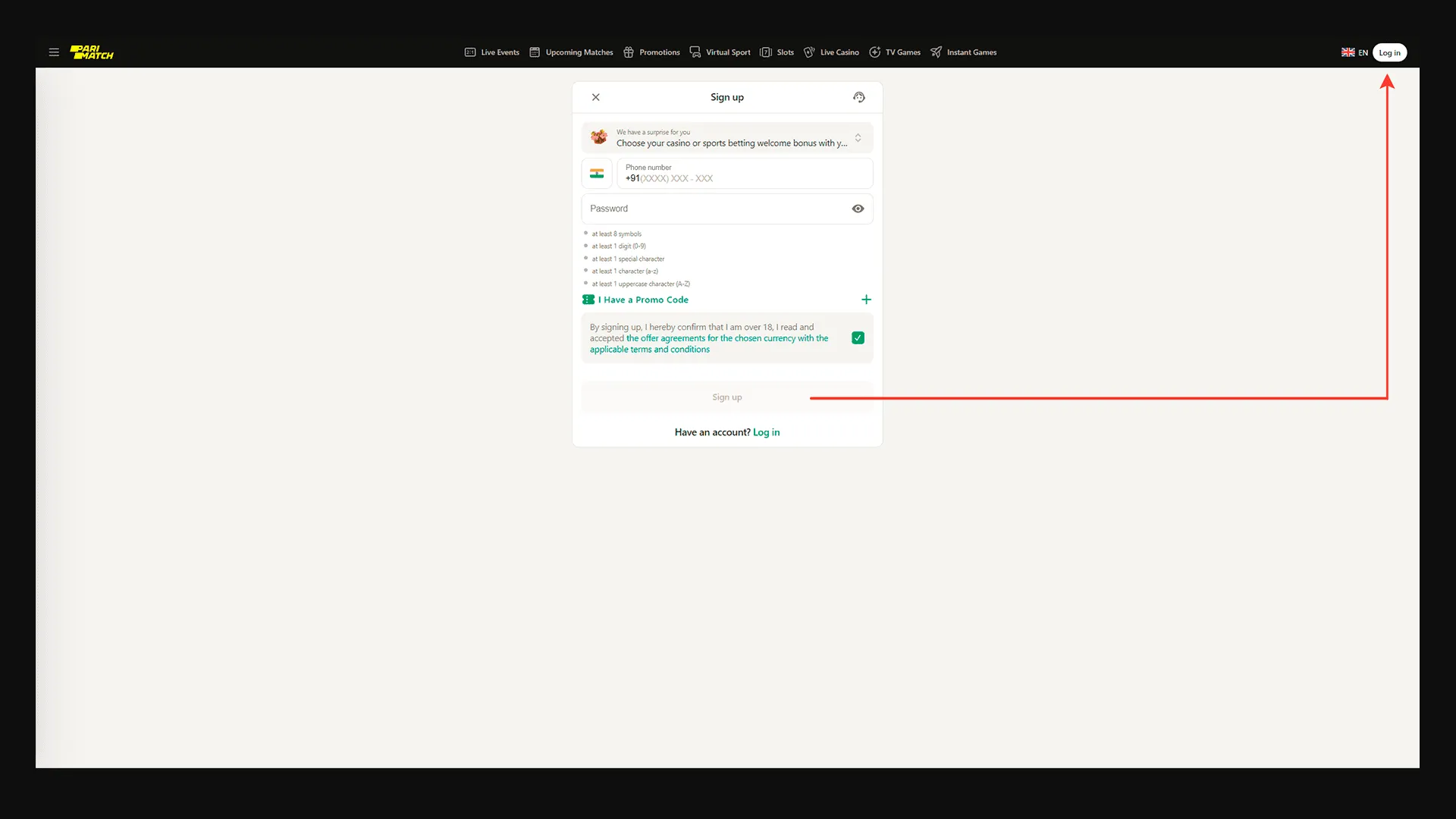Image resolution: width=1456 pixels, height=819 pixels.
Task: Click Log in link below form
Action: [x=766, y=432]
